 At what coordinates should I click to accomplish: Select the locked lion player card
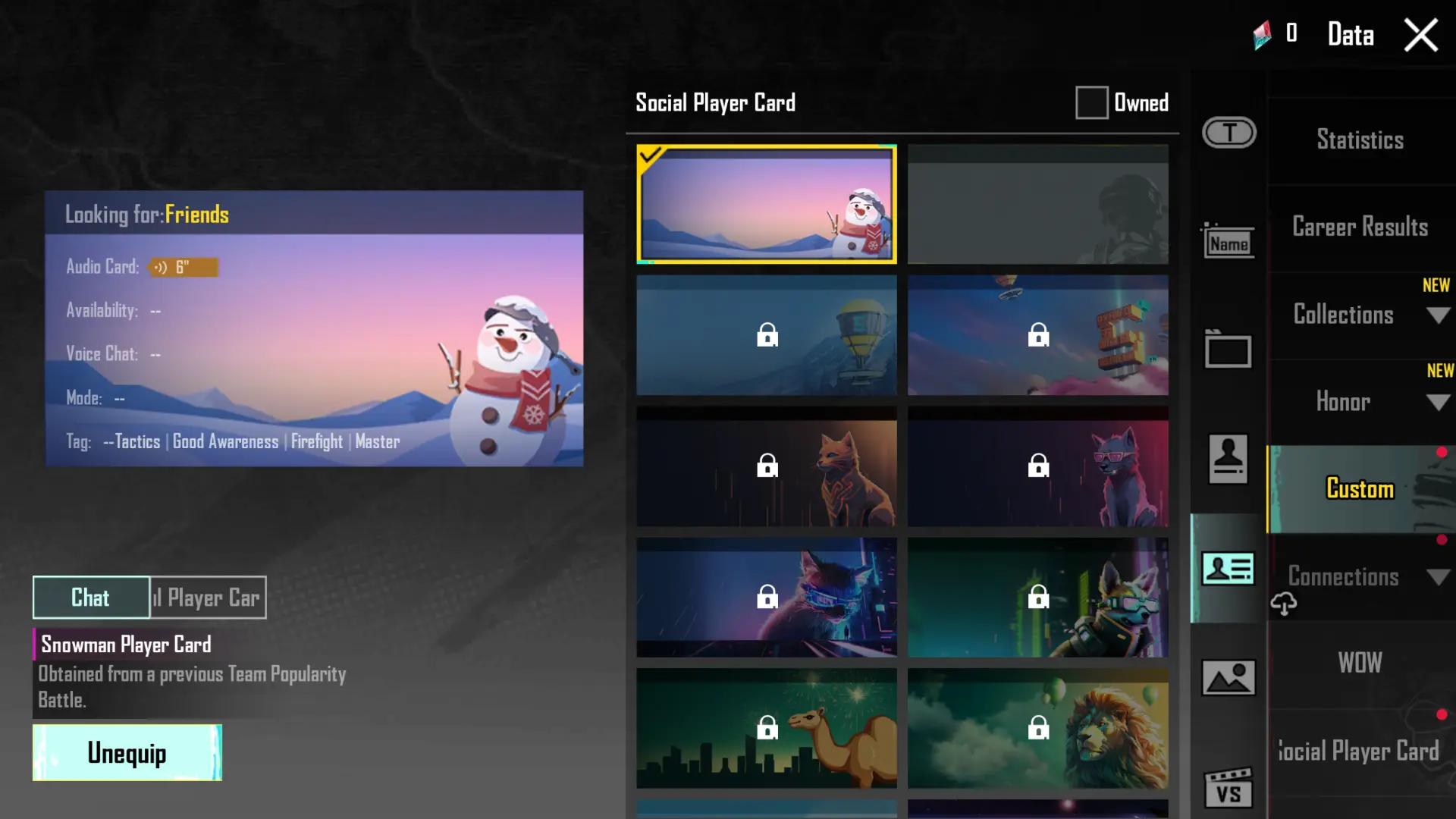point(1038,728)
